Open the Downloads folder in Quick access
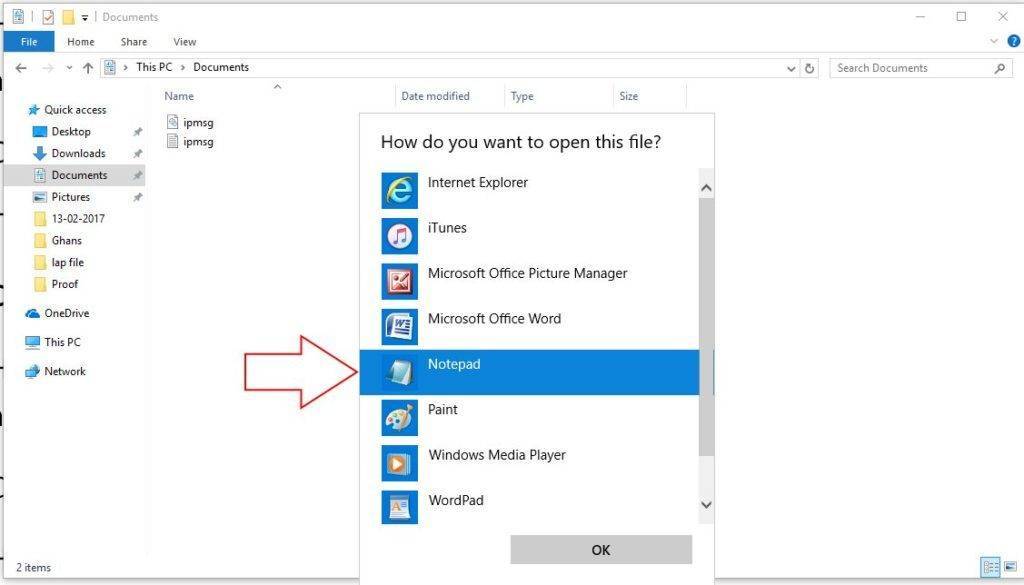1024x585 pixels. pyautogui.click(x=78, y=153)
